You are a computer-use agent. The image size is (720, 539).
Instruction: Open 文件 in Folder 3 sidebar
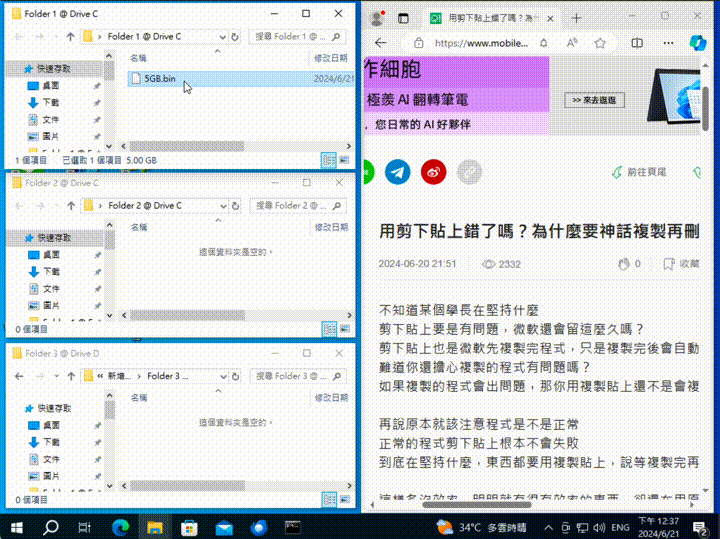click(x=51, y=459)
